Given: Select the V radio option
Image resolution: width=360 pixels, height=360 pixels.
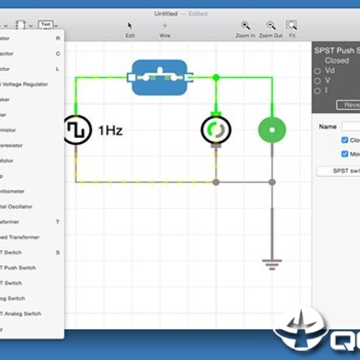Looking at the screenshot, I should coord(317,81).
